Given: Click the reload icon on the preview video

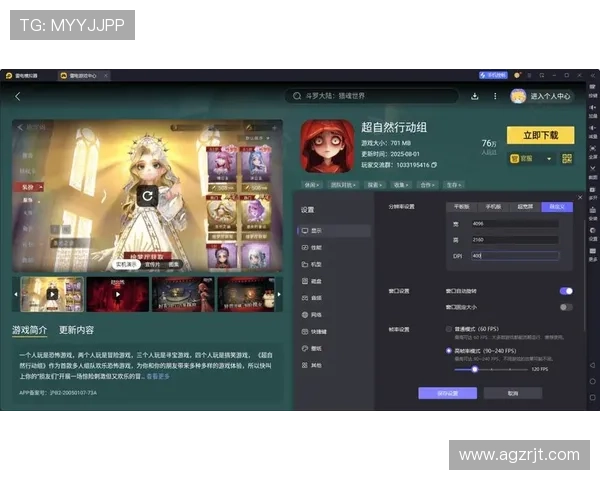Looking at the screenshot, I should click(147, 196).
